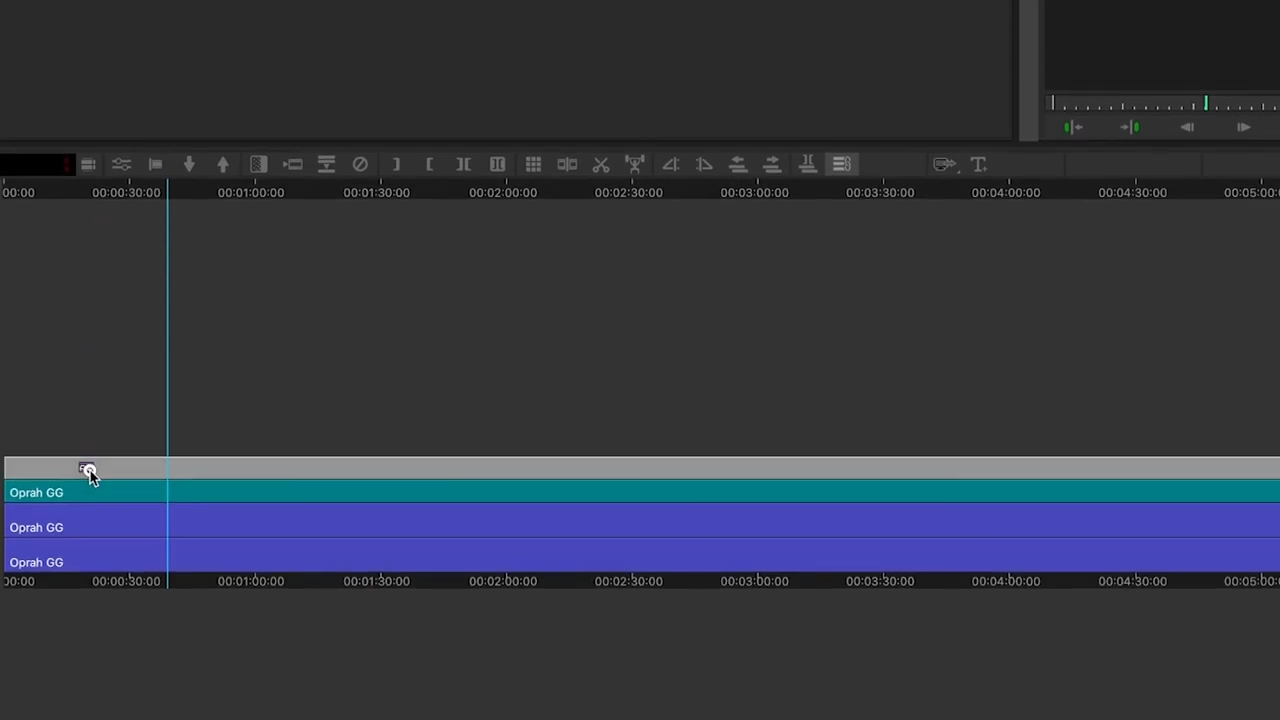Toggle the disable clip icon

[x=360, y=164]
